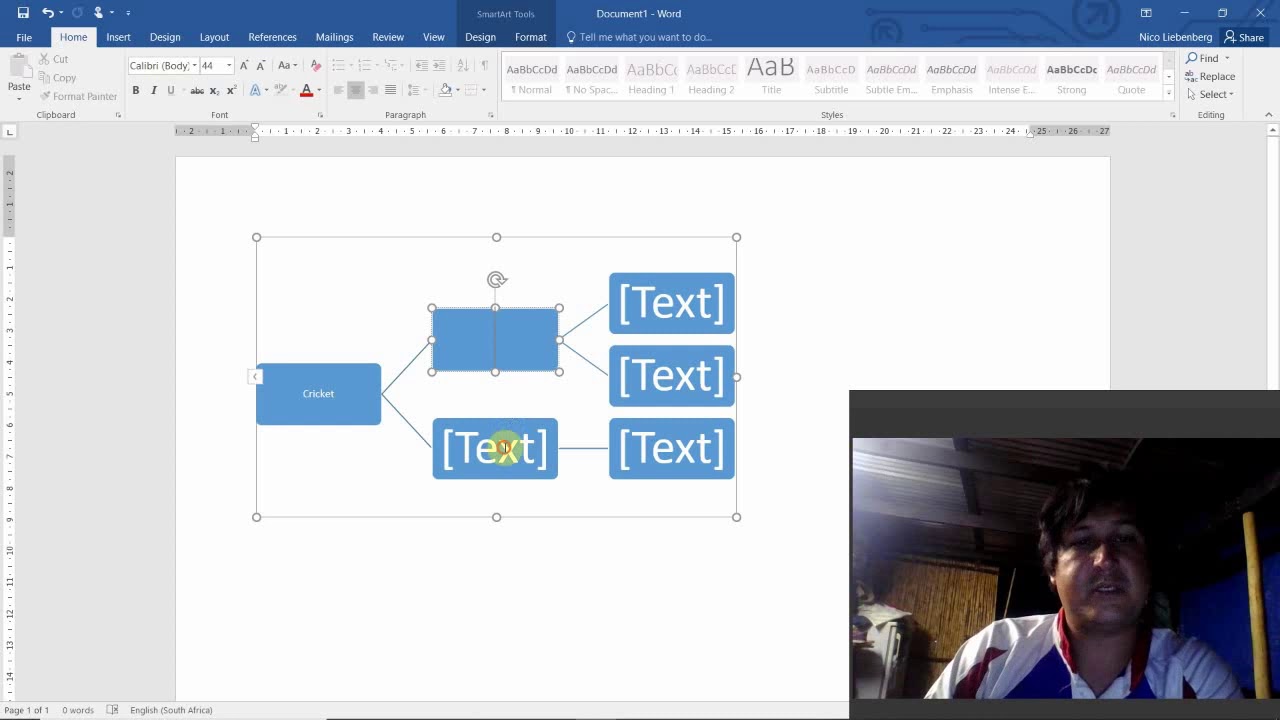Click the Paste clipboard icon
Image resolution: width=1280 pixels, height=720 pixels.
coord(19,75)
